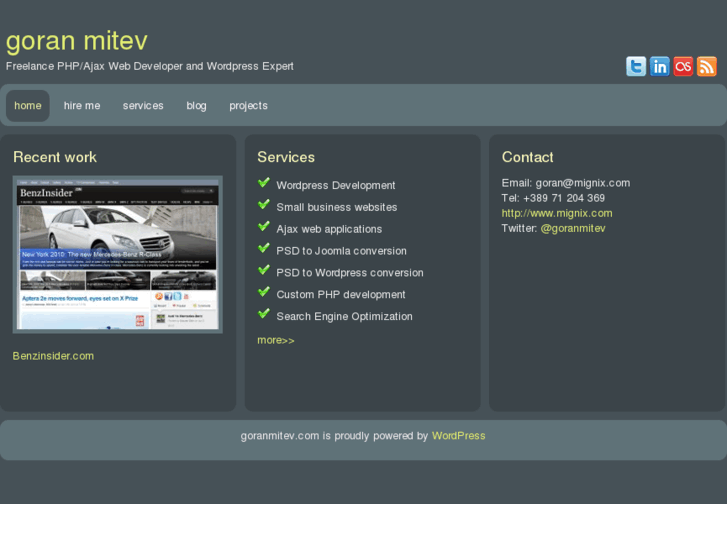Screen dimensions: 727x545
Task: Open the Benzinsider.com link
Action: (53, 356)
